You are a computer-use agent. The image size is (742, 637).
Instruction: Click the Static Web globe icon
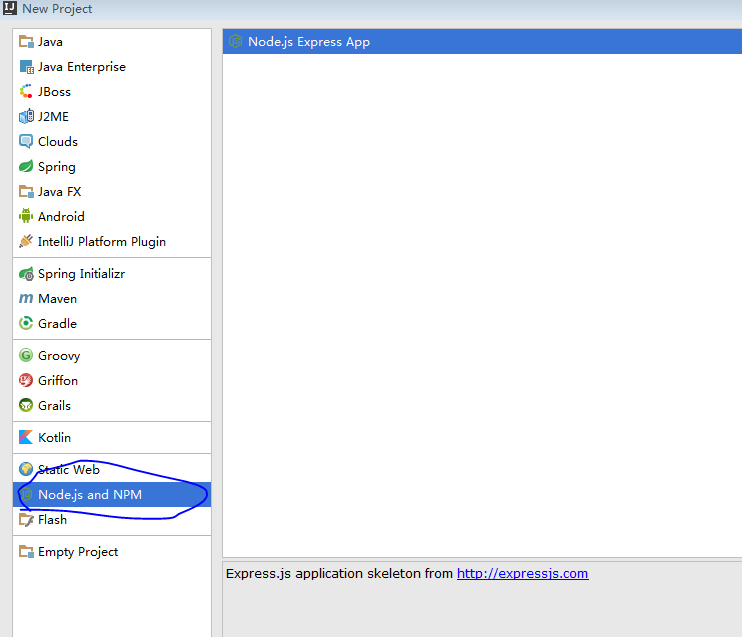26,469
